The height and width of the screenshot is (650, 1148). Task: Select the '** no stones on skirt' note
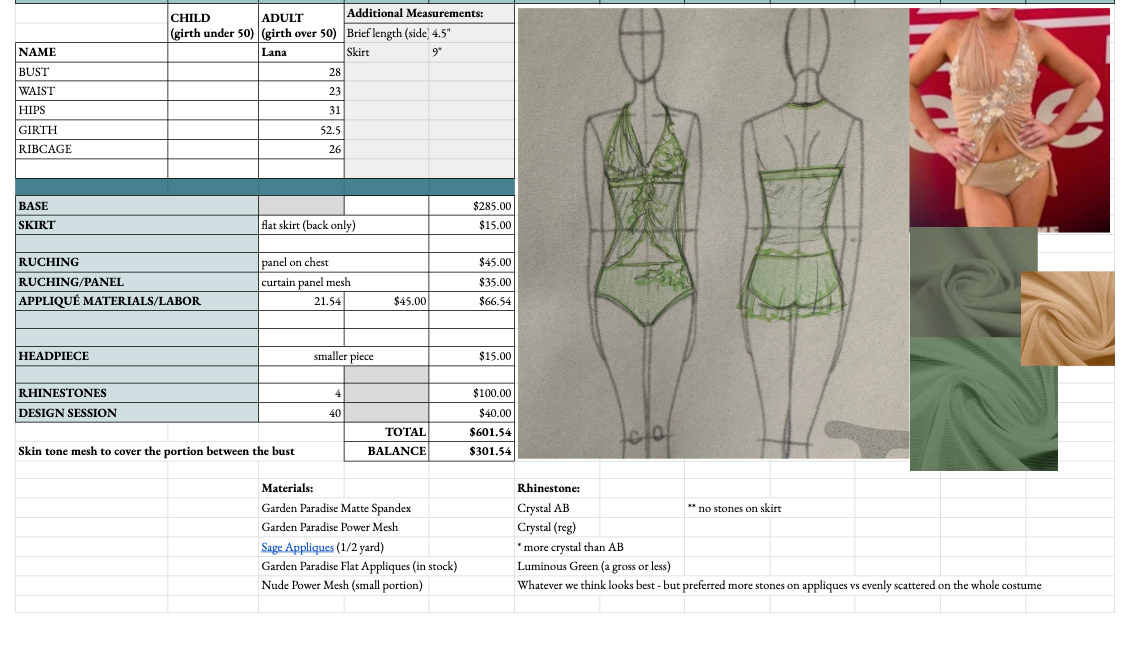tap(734, 508)
